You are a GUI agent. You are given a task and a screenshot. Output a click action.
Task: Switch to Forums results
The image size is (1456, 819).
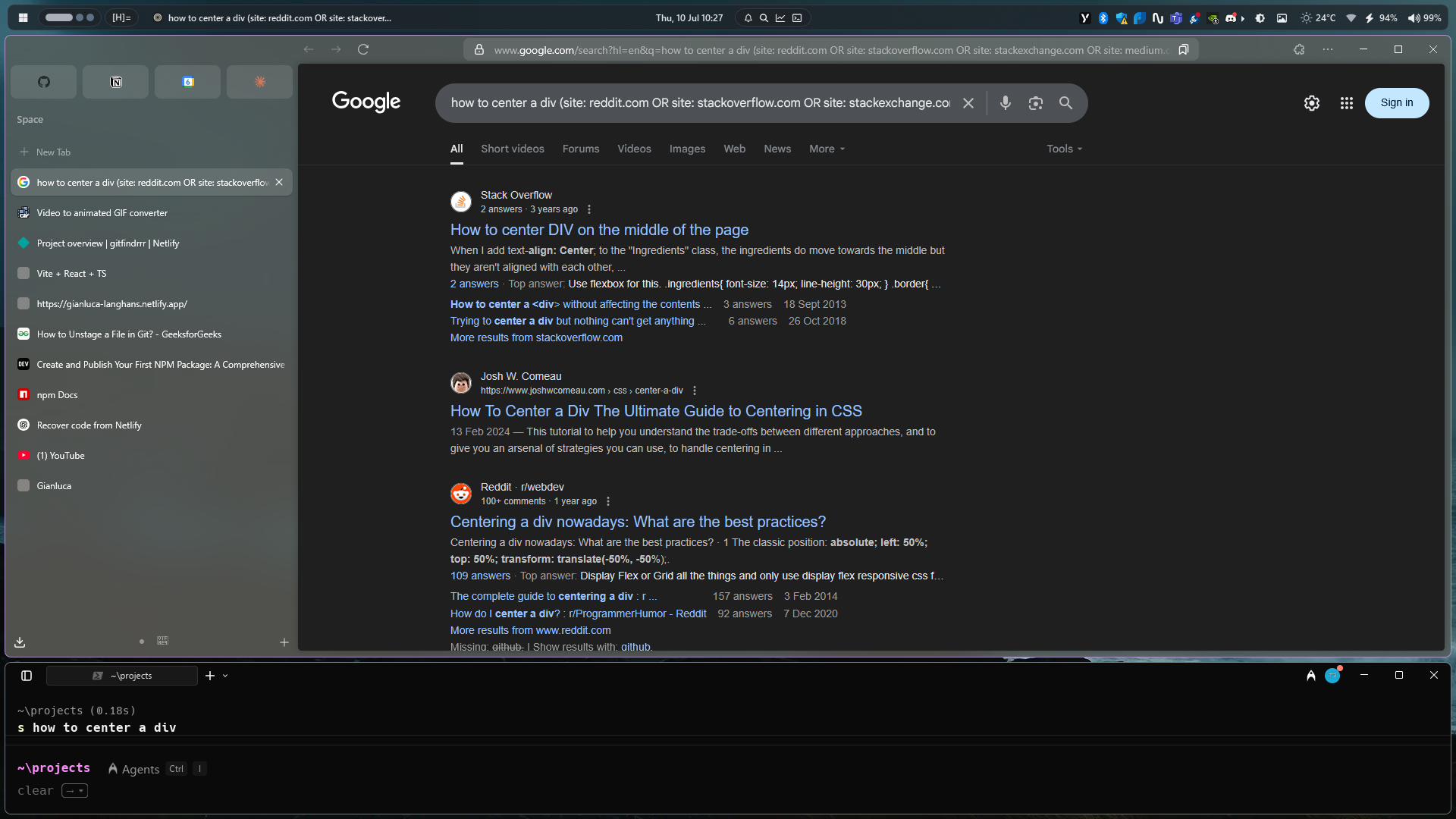pyautogui.click(x=581, y=149)
